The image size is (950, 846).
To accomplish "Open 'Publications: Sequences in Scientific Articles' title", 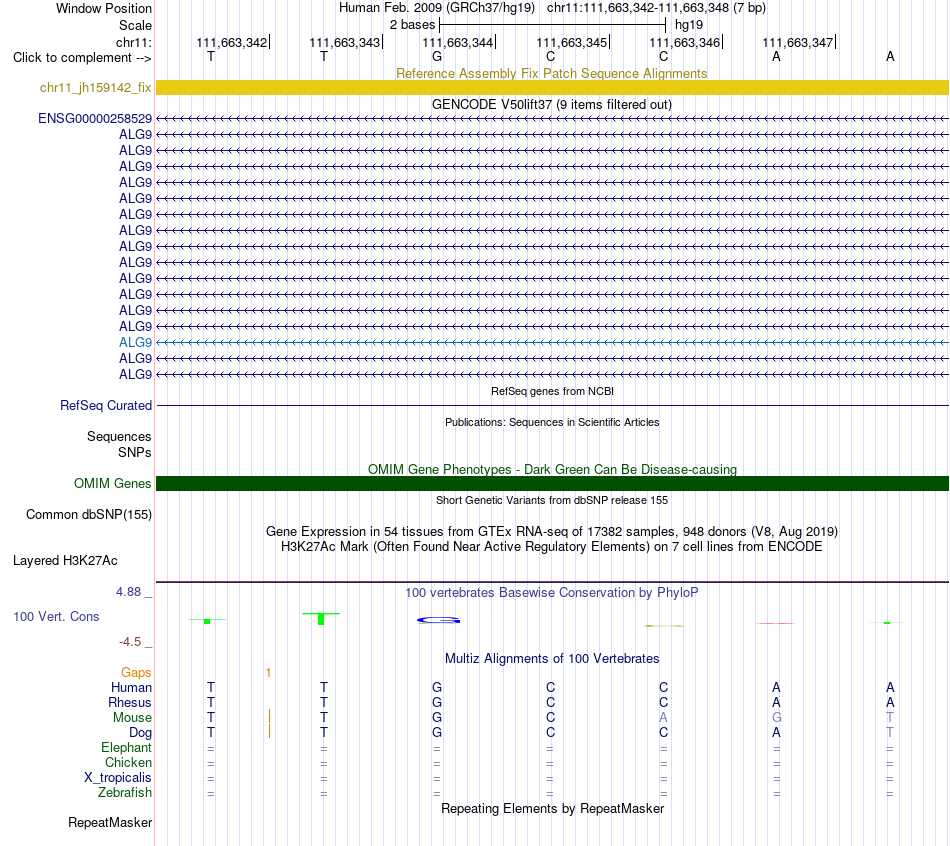I will (552, 422).
